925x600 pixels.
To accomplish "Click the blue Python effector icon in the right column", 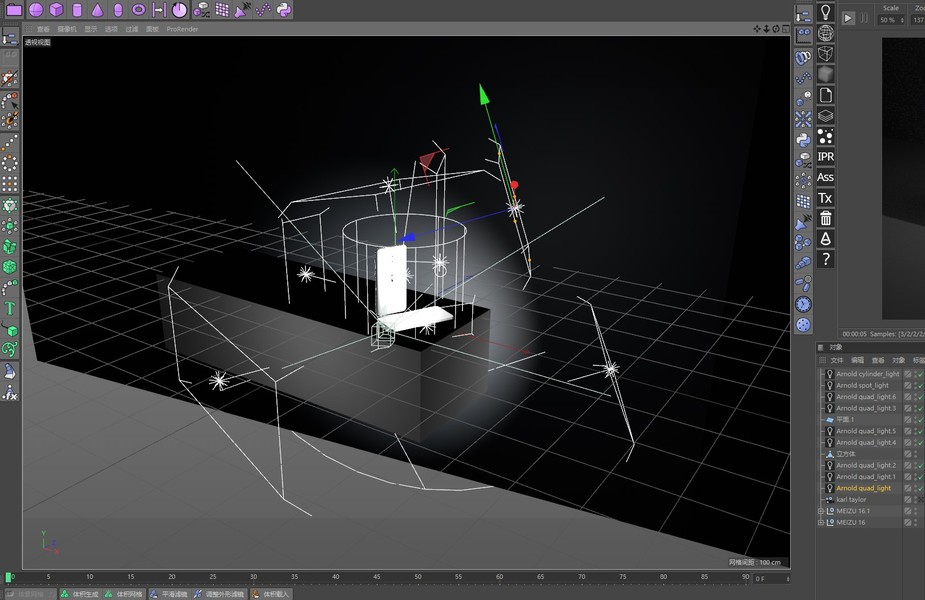I will point(803,140).
